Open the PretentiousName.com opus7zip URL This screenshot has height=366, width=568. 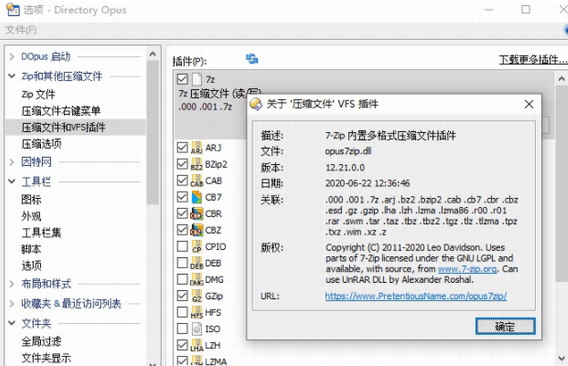click(x=415, y=296)
